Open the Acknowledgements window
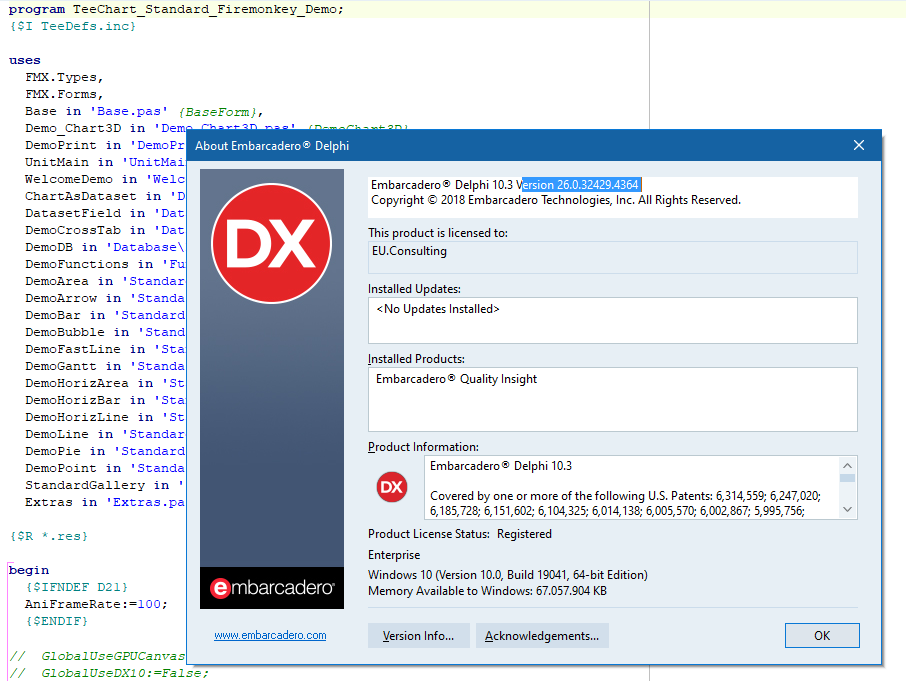Viewport: 906px width, 681px height. click(542, 635)
